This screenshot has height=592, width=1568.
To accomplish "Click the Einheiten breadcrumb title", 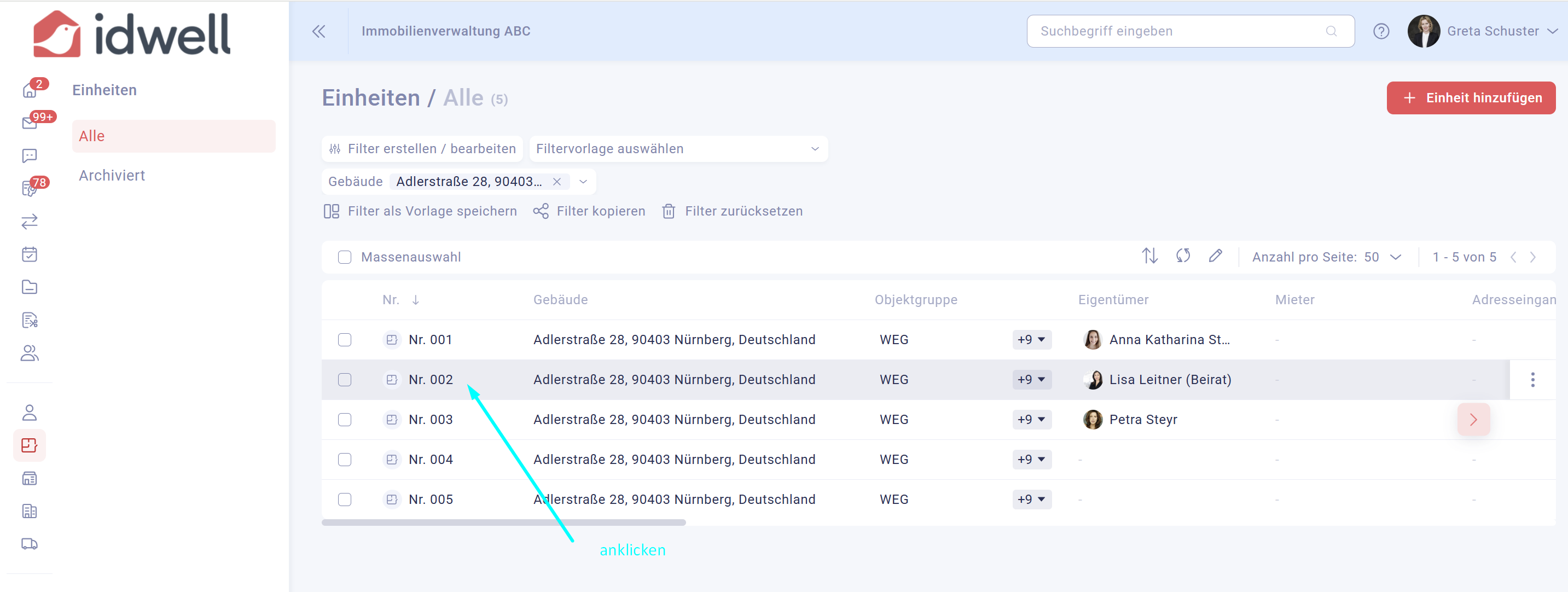I will (371, 97).
